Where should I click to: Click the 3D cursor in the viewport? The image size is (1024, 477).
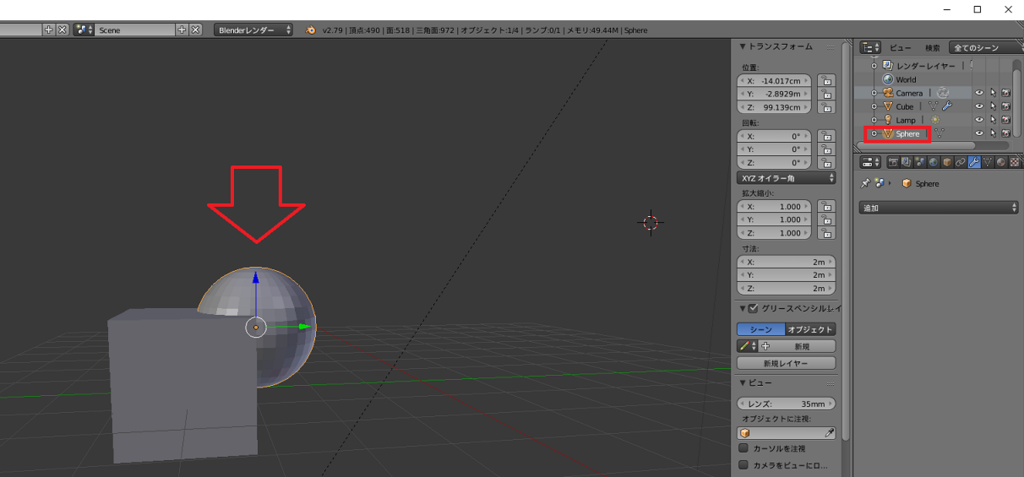[x=650, y=223]
